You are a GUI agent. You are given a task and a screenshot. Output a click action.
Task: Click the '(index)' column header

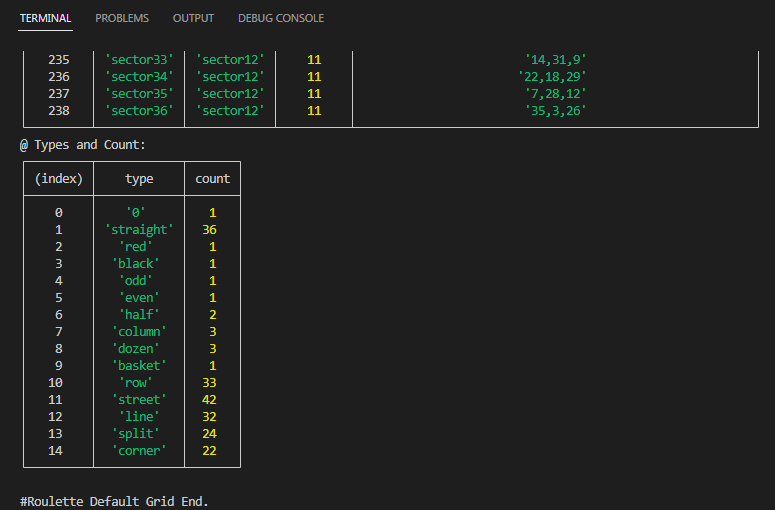point(58,178)
